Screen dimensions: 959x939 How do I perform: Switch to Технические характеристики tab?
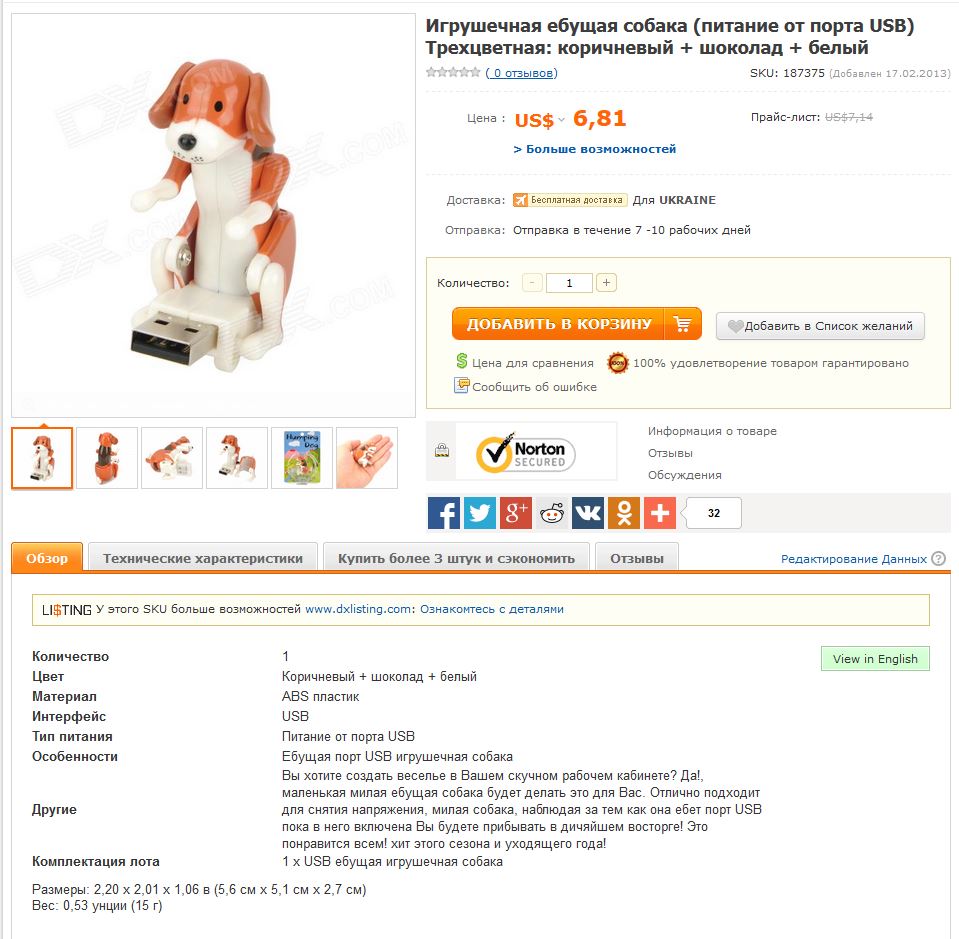203,557
